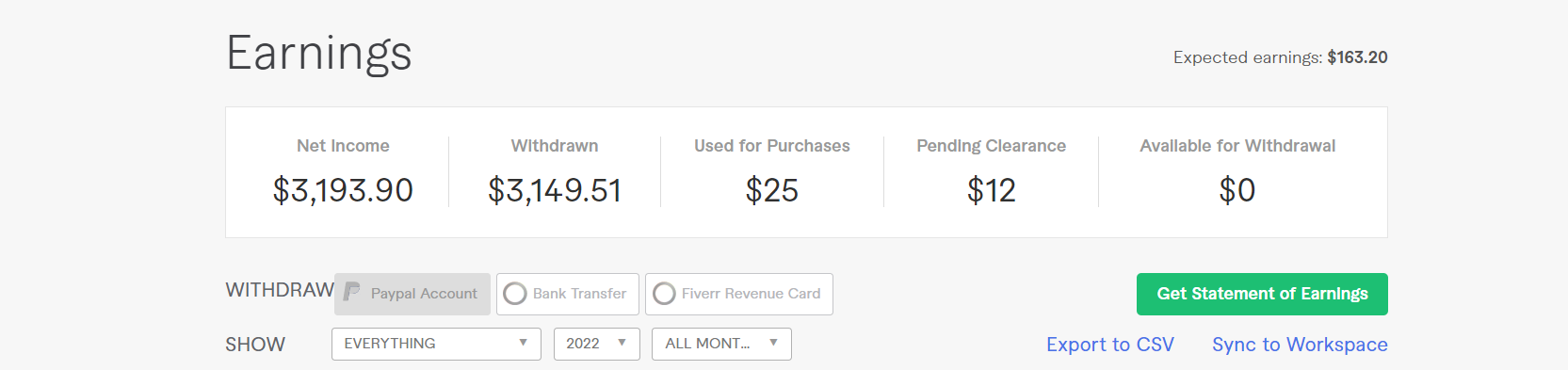The height and width of the screenshot is (370, 1568).
Task: Click Get Statement of Earnings button
Action: tap(1262, 294)
